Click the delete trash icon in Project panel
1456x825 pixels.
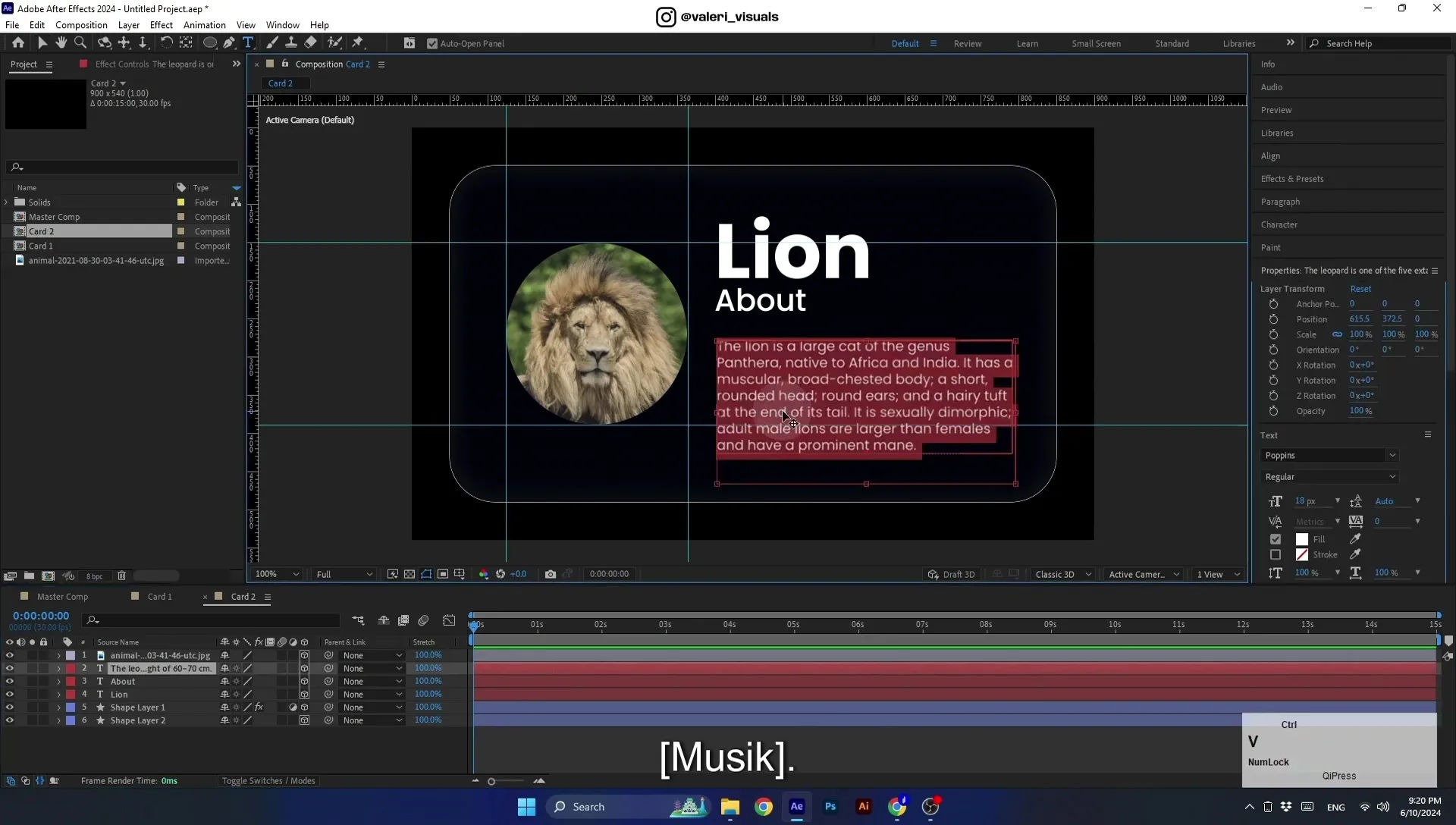point(121,576)
